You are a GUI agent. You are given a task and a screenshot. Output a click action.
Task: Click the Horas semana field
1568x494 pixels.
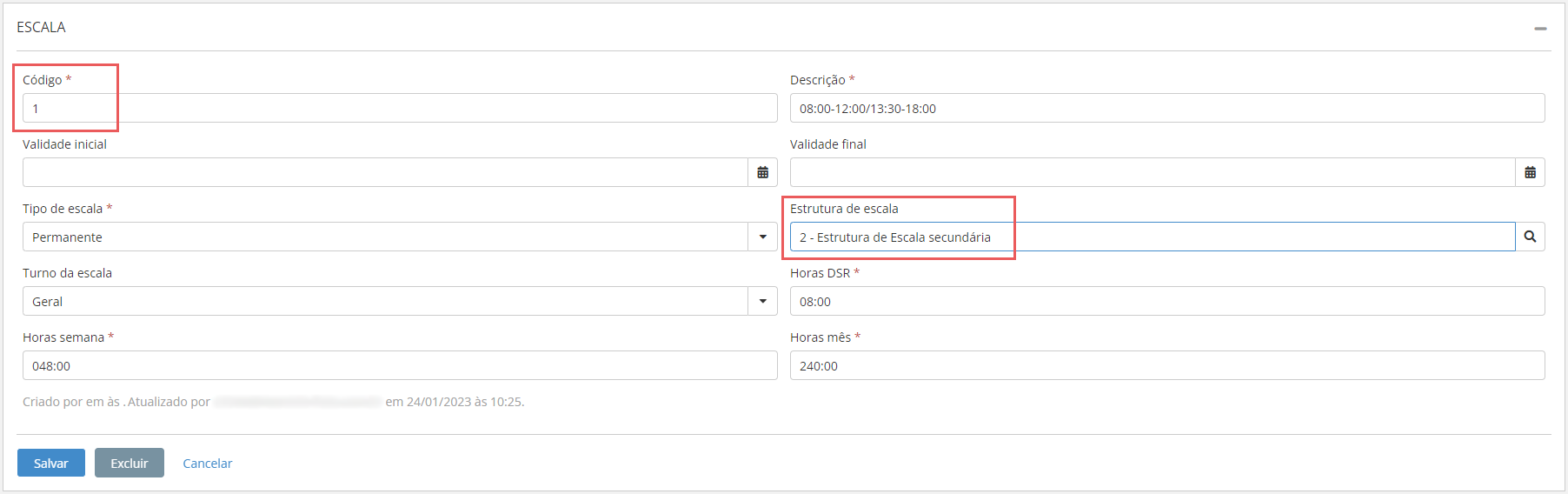coord(400,365)
